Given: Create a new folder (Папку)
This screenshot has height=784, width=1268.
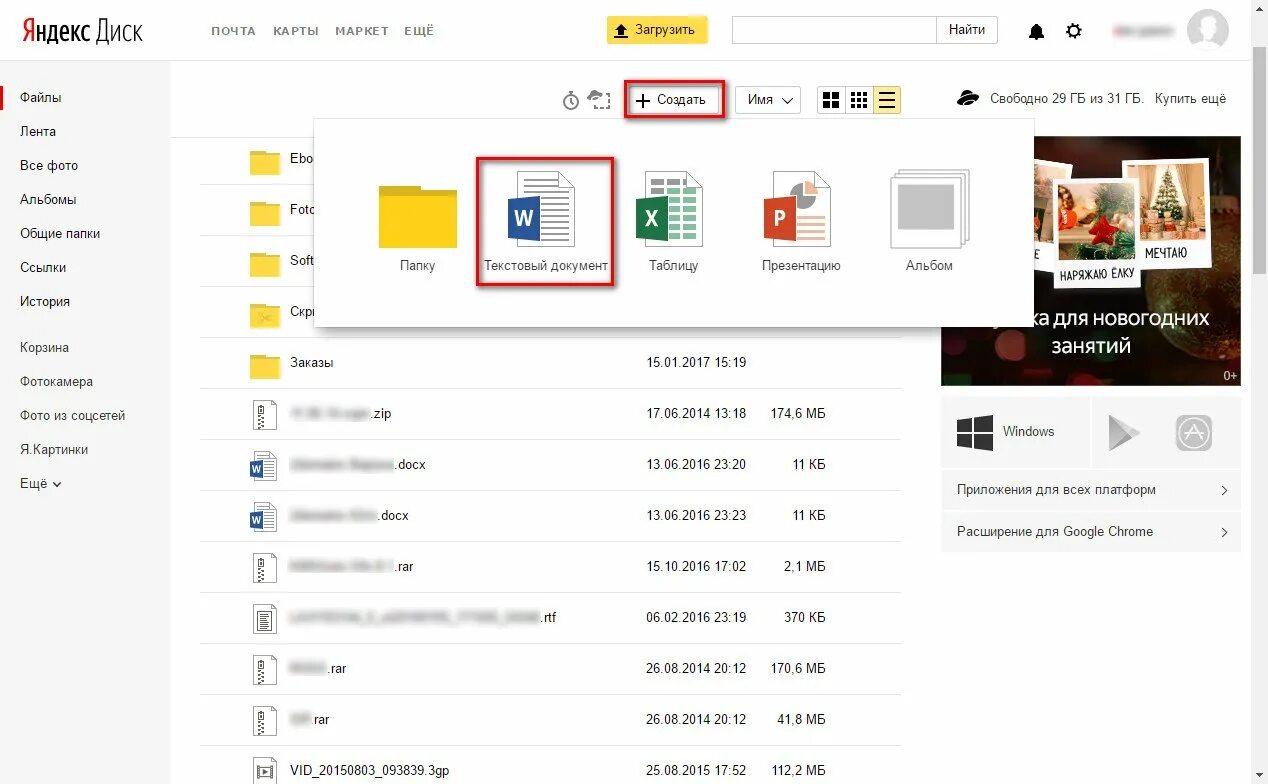Looking at the screenshot, I should [417, 229].
